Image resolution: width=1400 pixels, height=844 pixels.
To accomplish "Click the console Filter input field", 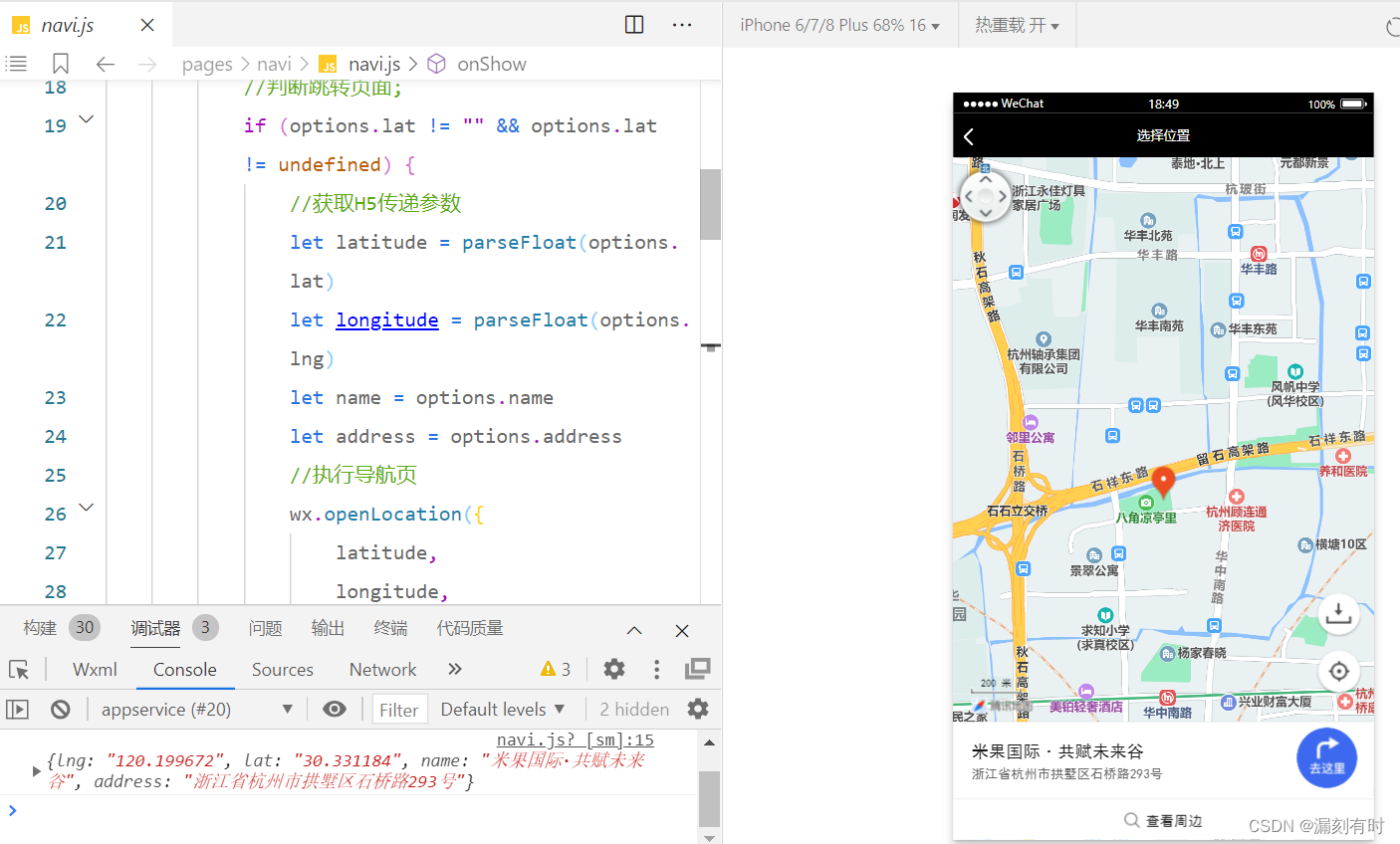I will (x=399, y=710).
